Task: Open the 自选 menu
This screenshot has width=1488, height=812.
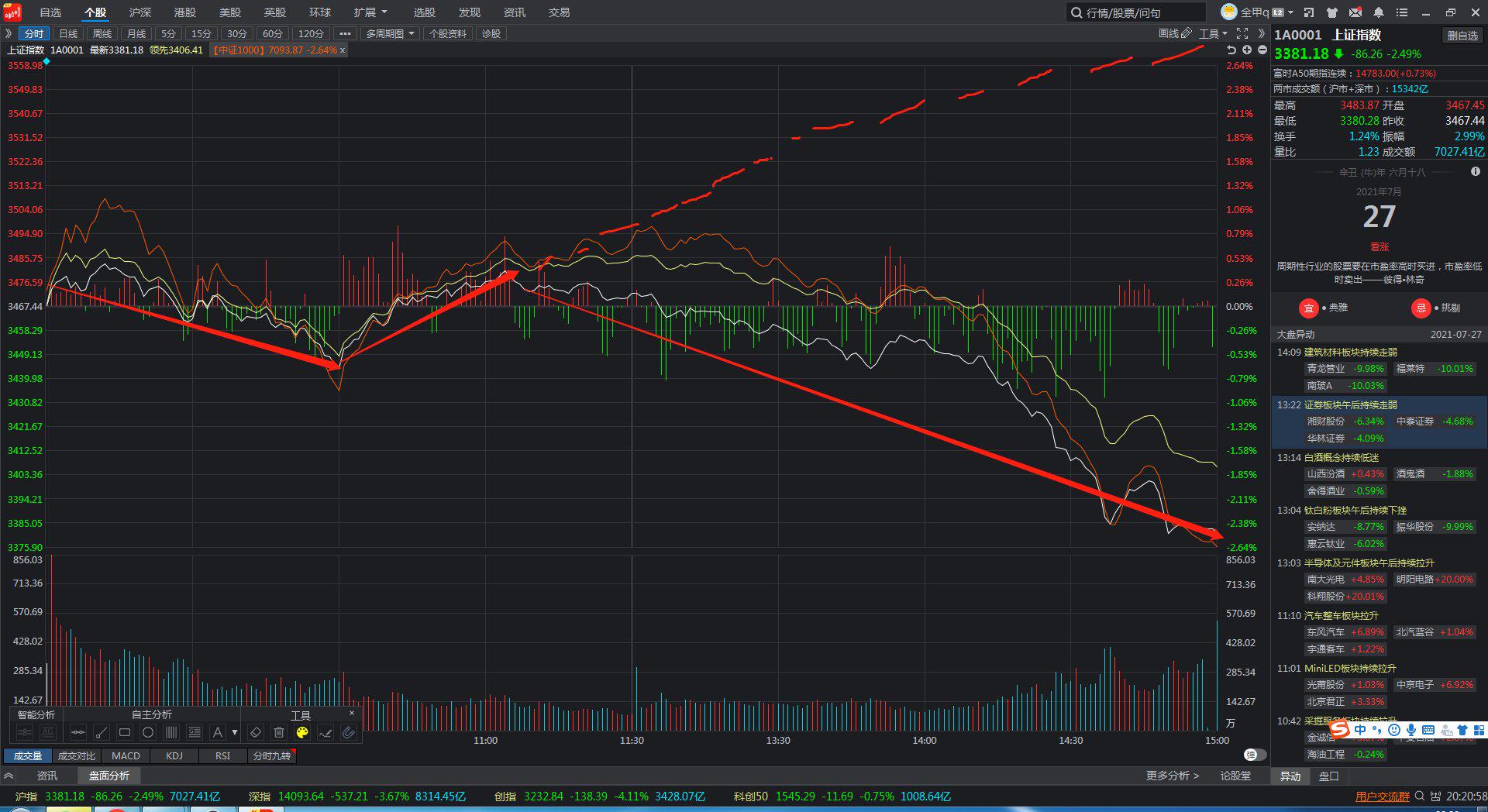Action: tap(50, 12)
